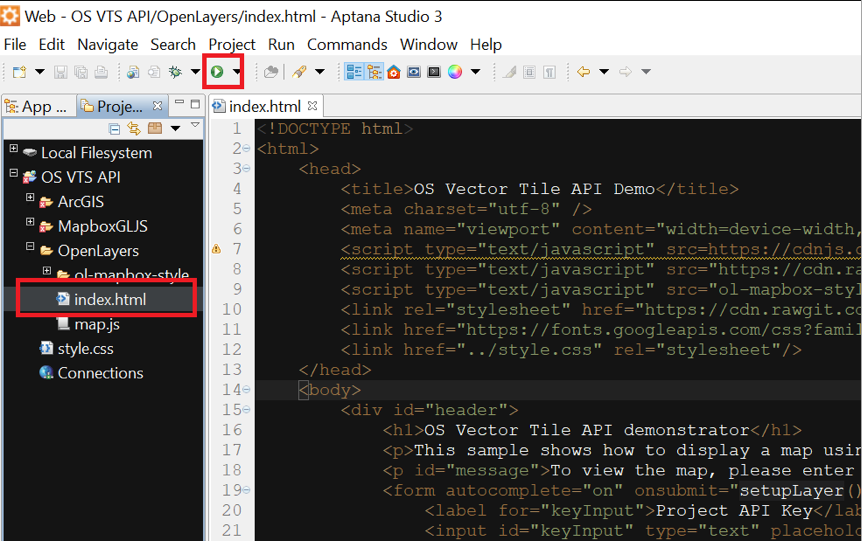Click the New file wizard icon
Screen dimensions: 862x541
[x=20, y=72]
